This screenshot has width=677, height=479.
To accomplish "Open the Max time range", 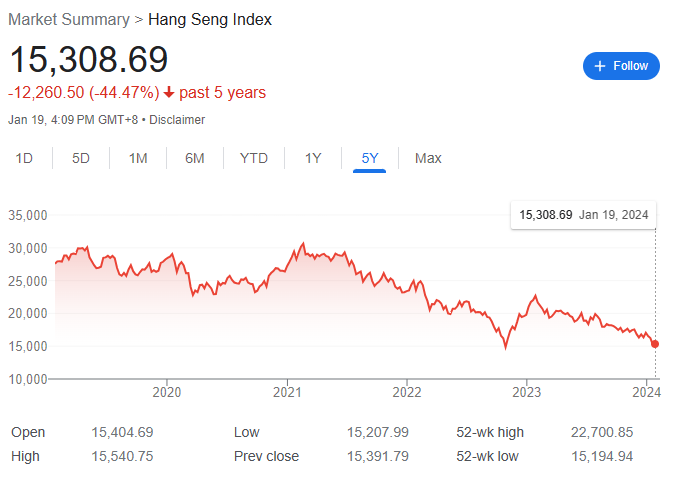I will point(428,158).
